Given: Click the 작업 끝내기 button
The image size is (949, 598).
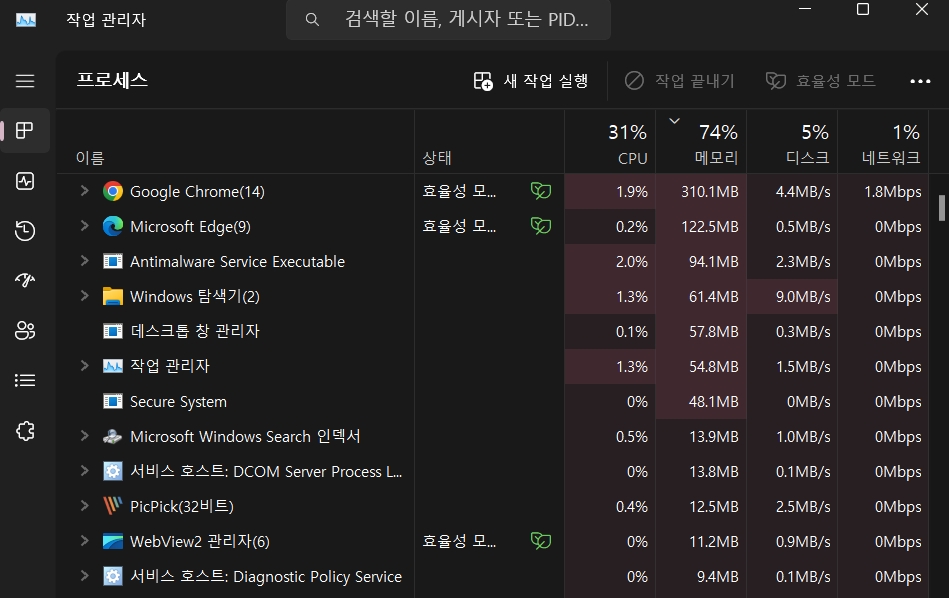Looking at the screenshot, I should click(x=679, y=80).
